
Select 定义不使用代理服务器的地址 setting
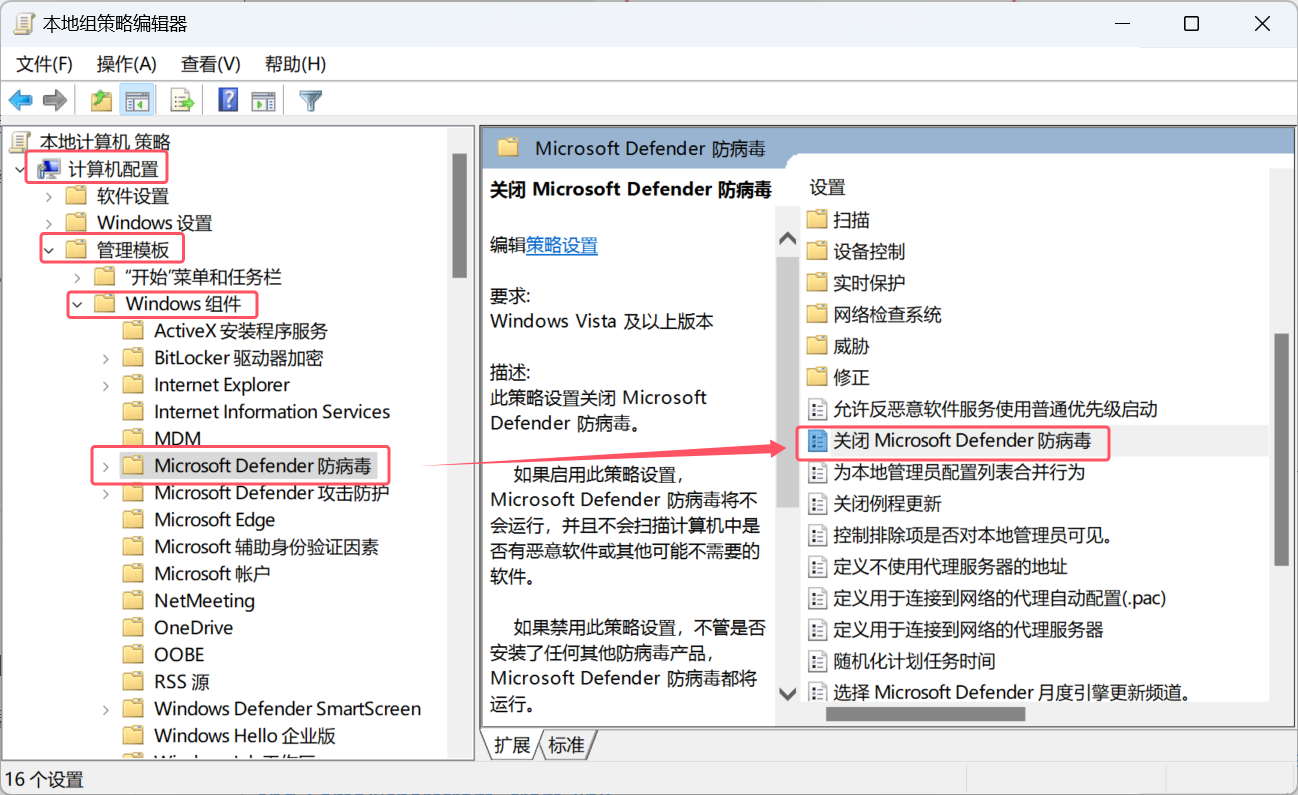tap(950, 567)
